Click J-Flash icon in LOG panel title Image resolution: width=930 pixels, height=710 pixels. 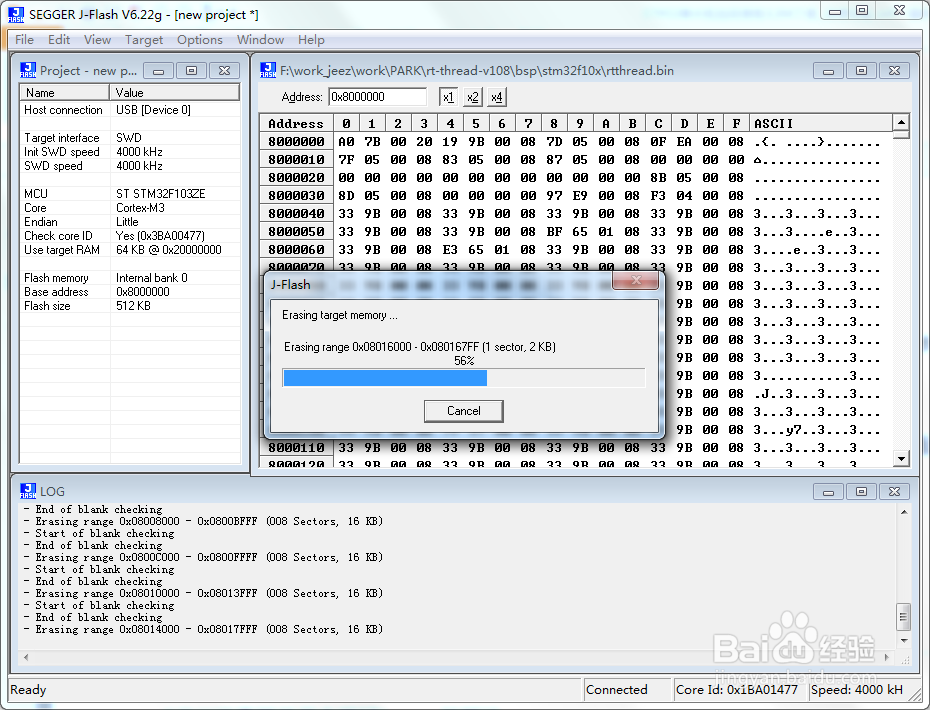[x=28, y=491]
